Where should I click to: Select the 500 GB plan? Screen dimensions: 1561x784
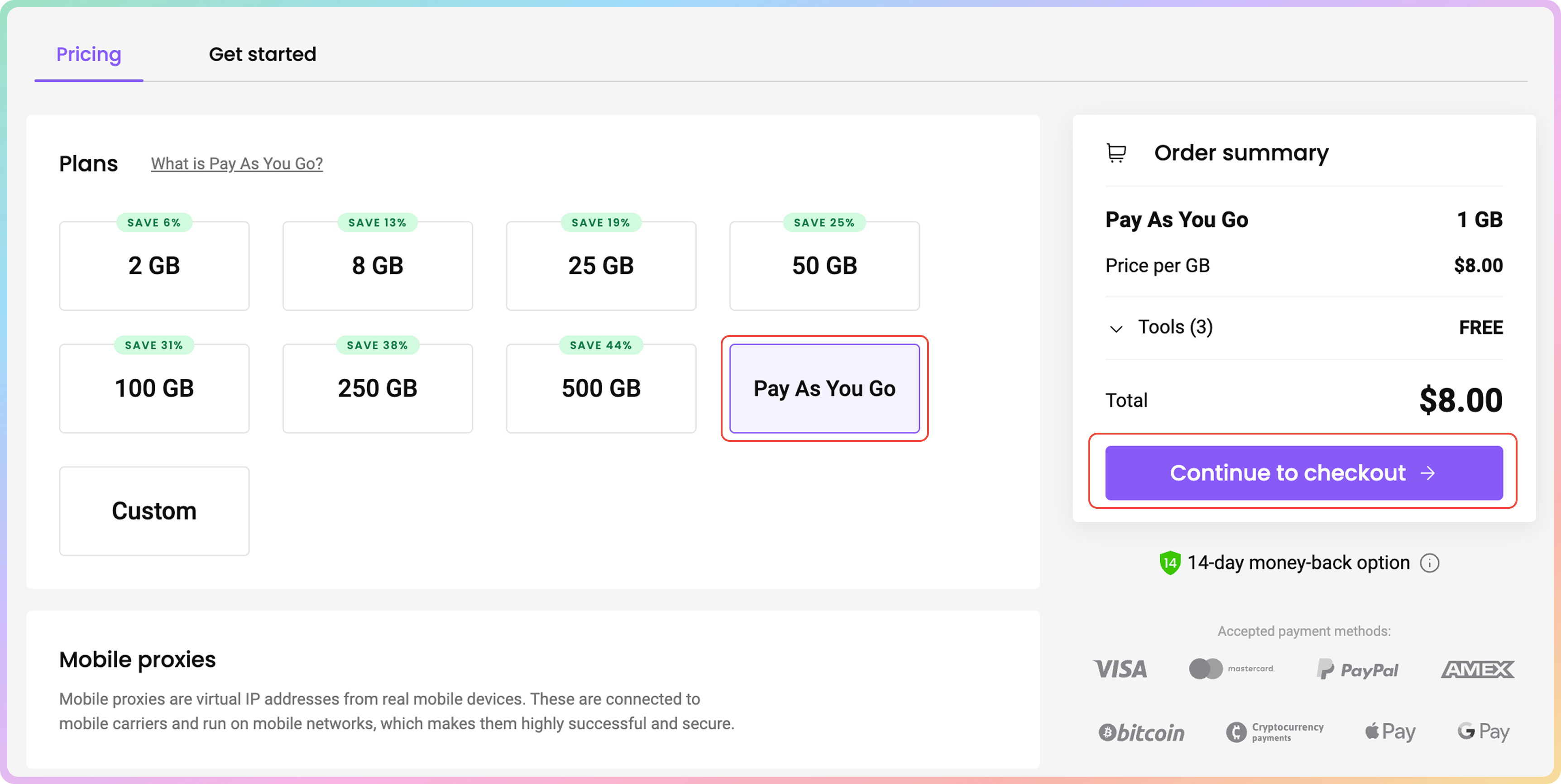coord(600,388)
